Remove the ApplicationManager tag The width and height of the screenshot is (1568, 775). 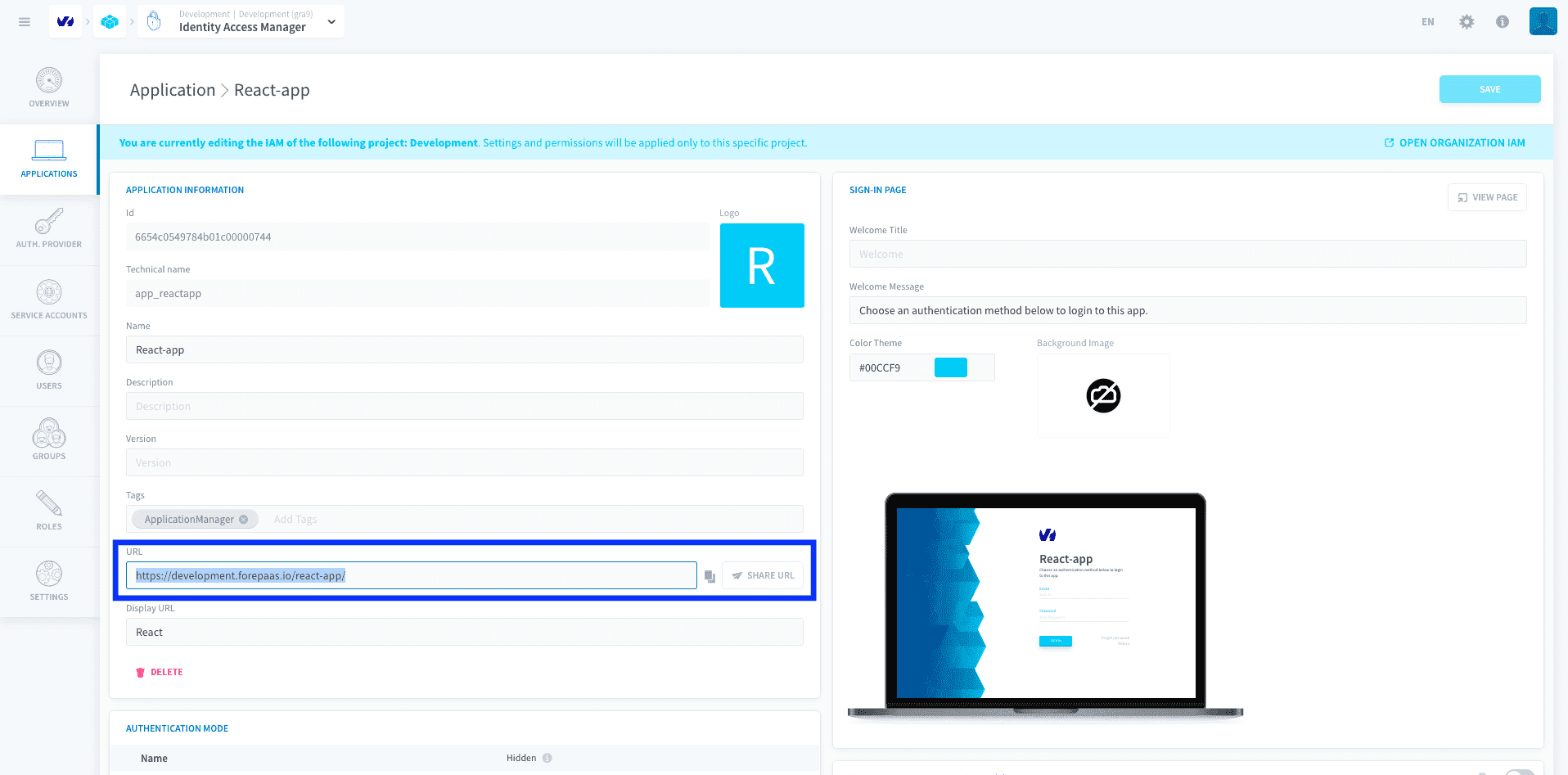click(244, 520)
